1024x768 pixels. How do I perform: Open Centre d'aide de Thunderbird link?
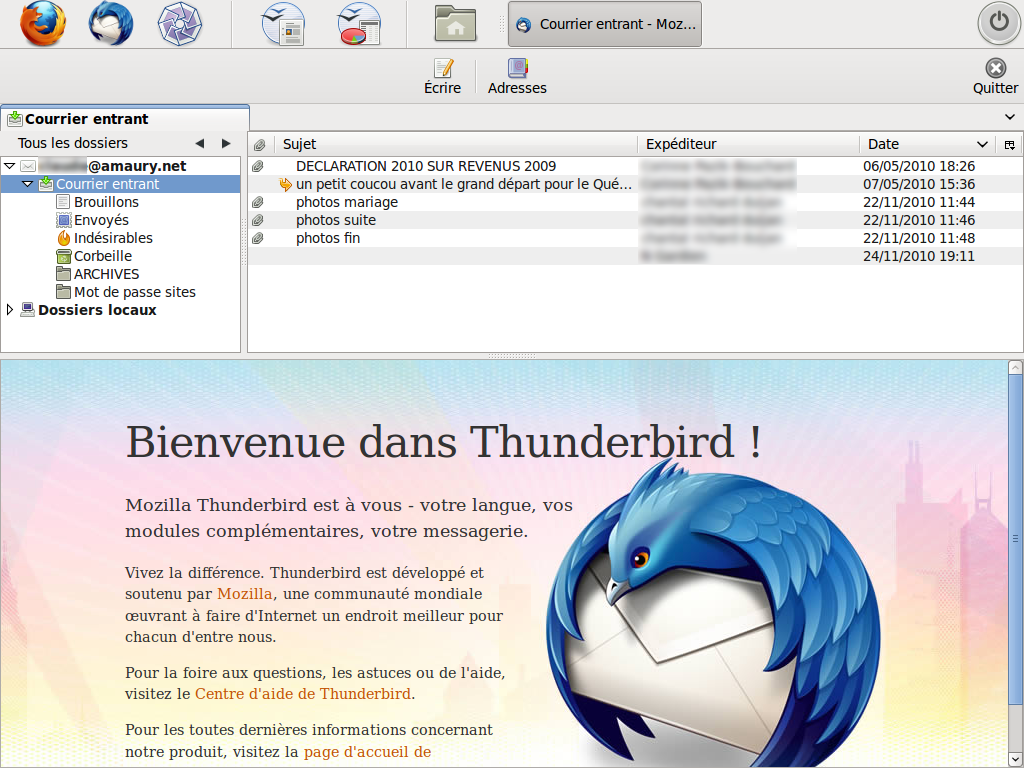pyautogui.click(x=303, y=694)
